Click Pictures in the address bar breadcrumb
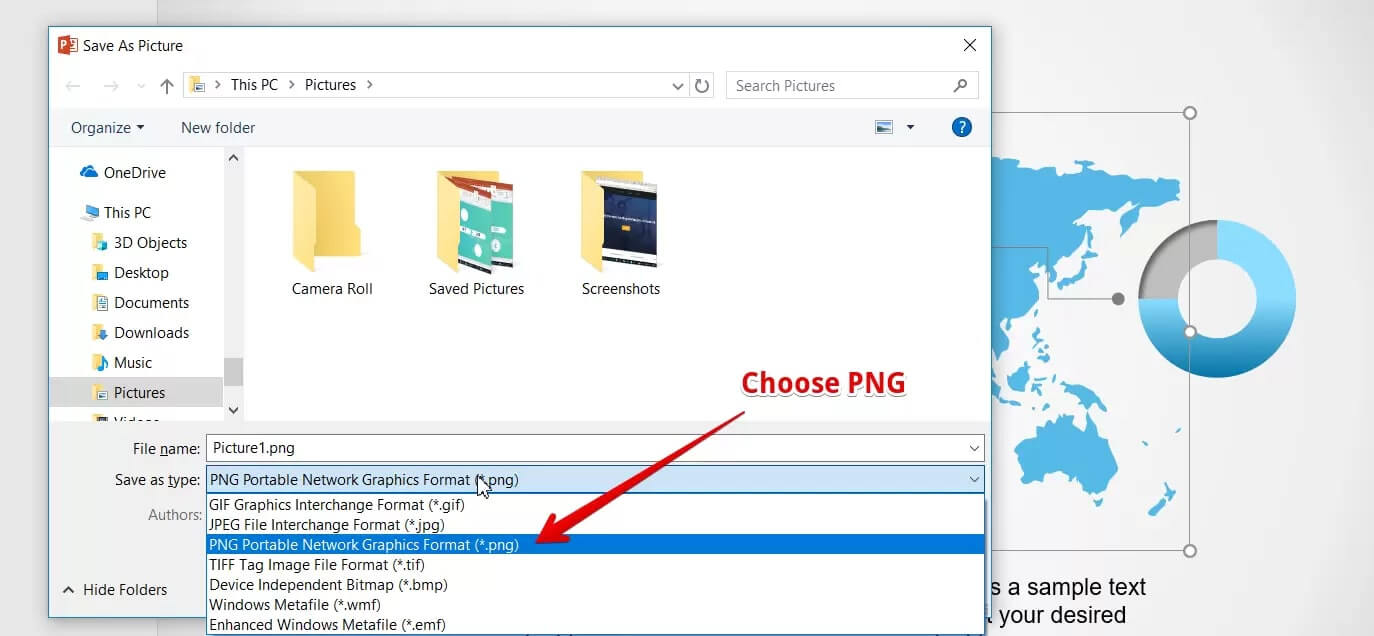 click(330, 84)
